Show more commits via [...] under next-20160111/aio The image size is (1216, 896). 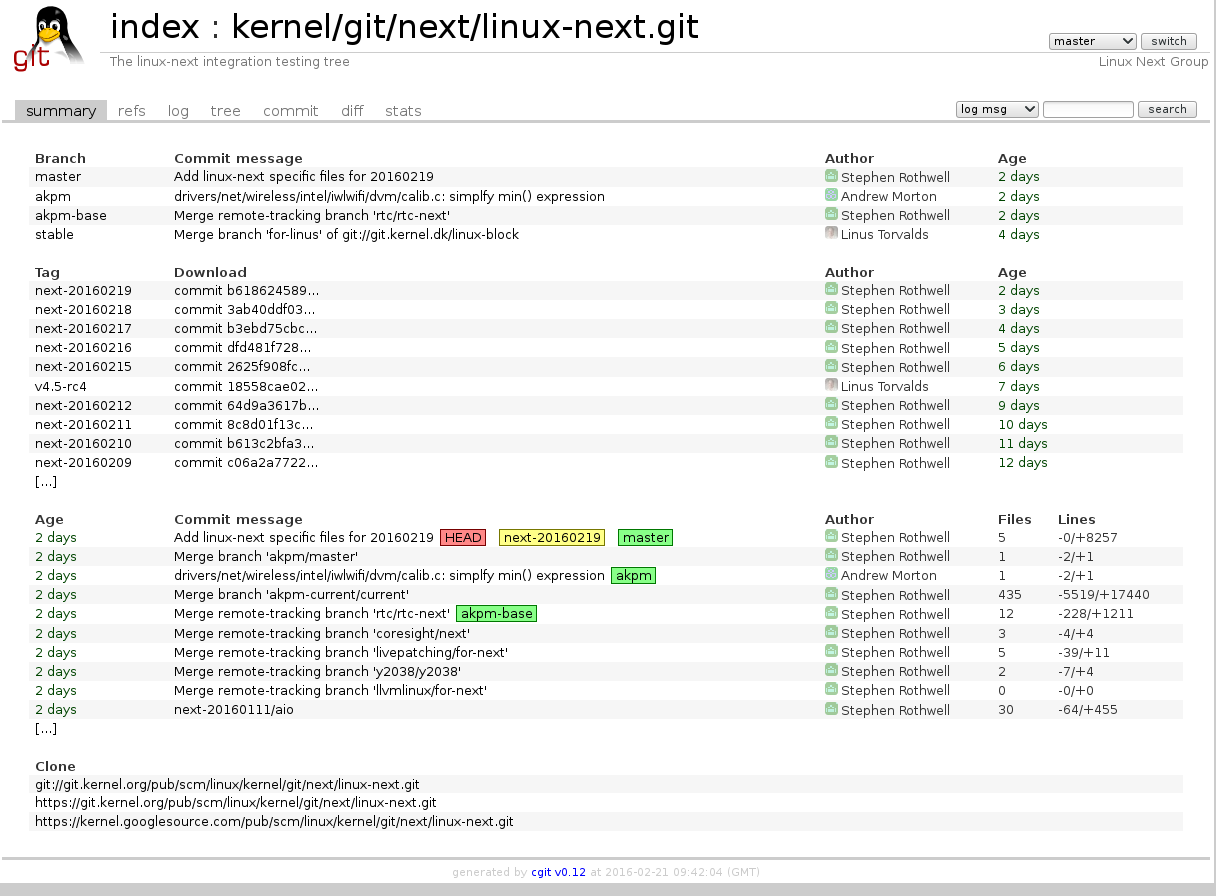coord(46,728)
